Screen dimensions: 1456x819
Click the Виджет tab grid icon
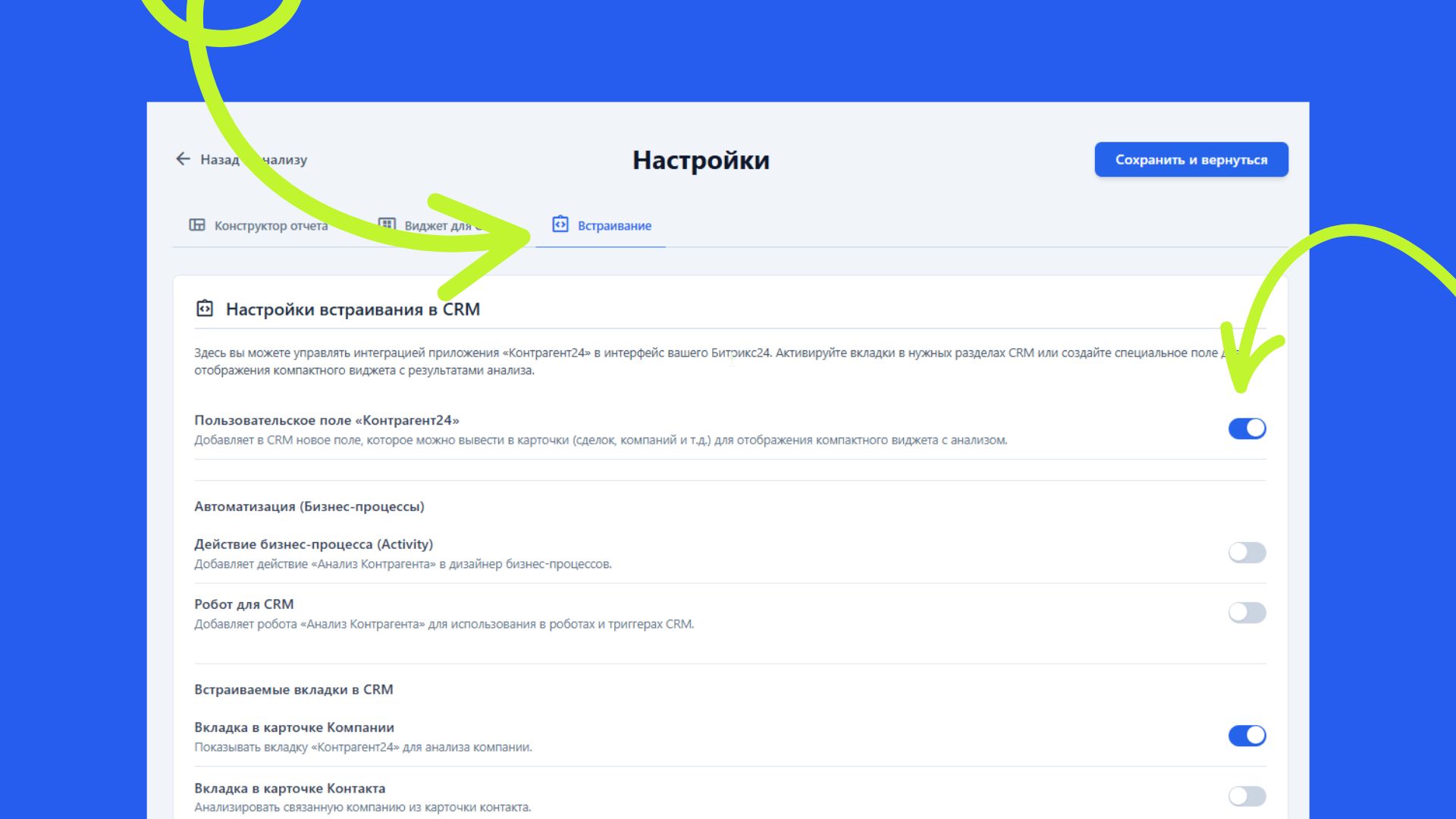(x=387, y=224)
